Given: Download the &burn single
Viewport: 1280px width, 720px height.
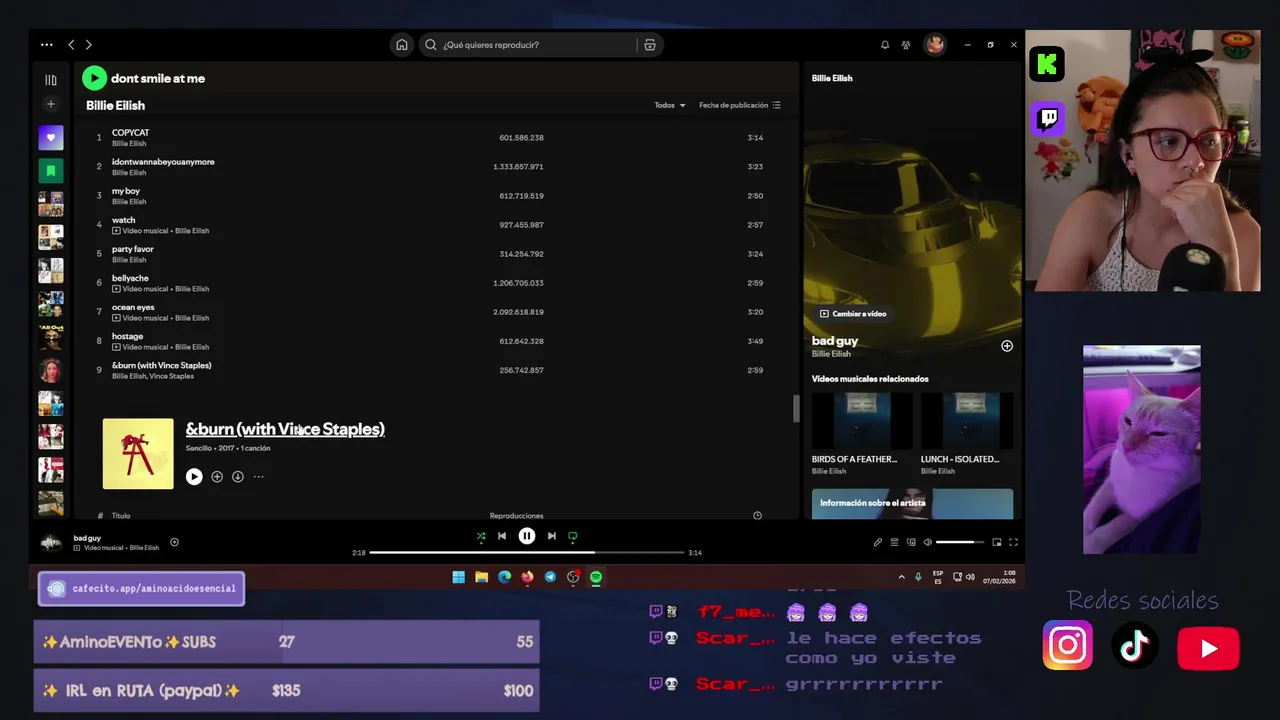Looking at the screenshot, I should (238, 477).
